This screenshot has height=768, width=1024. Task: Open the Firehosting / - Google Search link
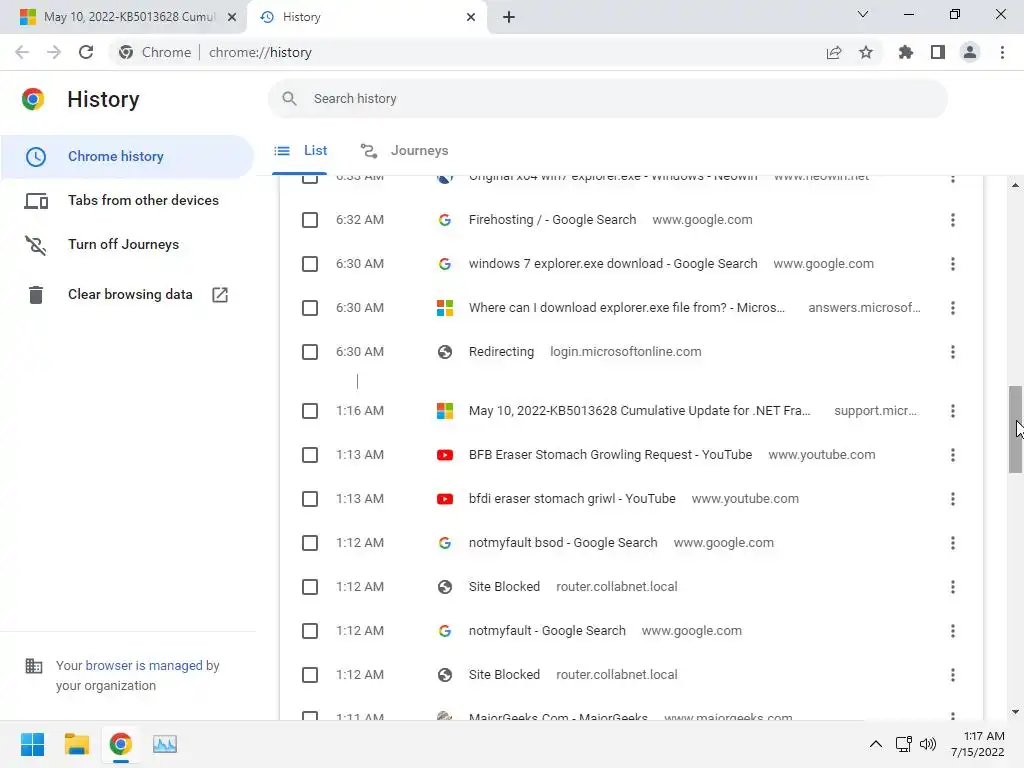point(552,220)
